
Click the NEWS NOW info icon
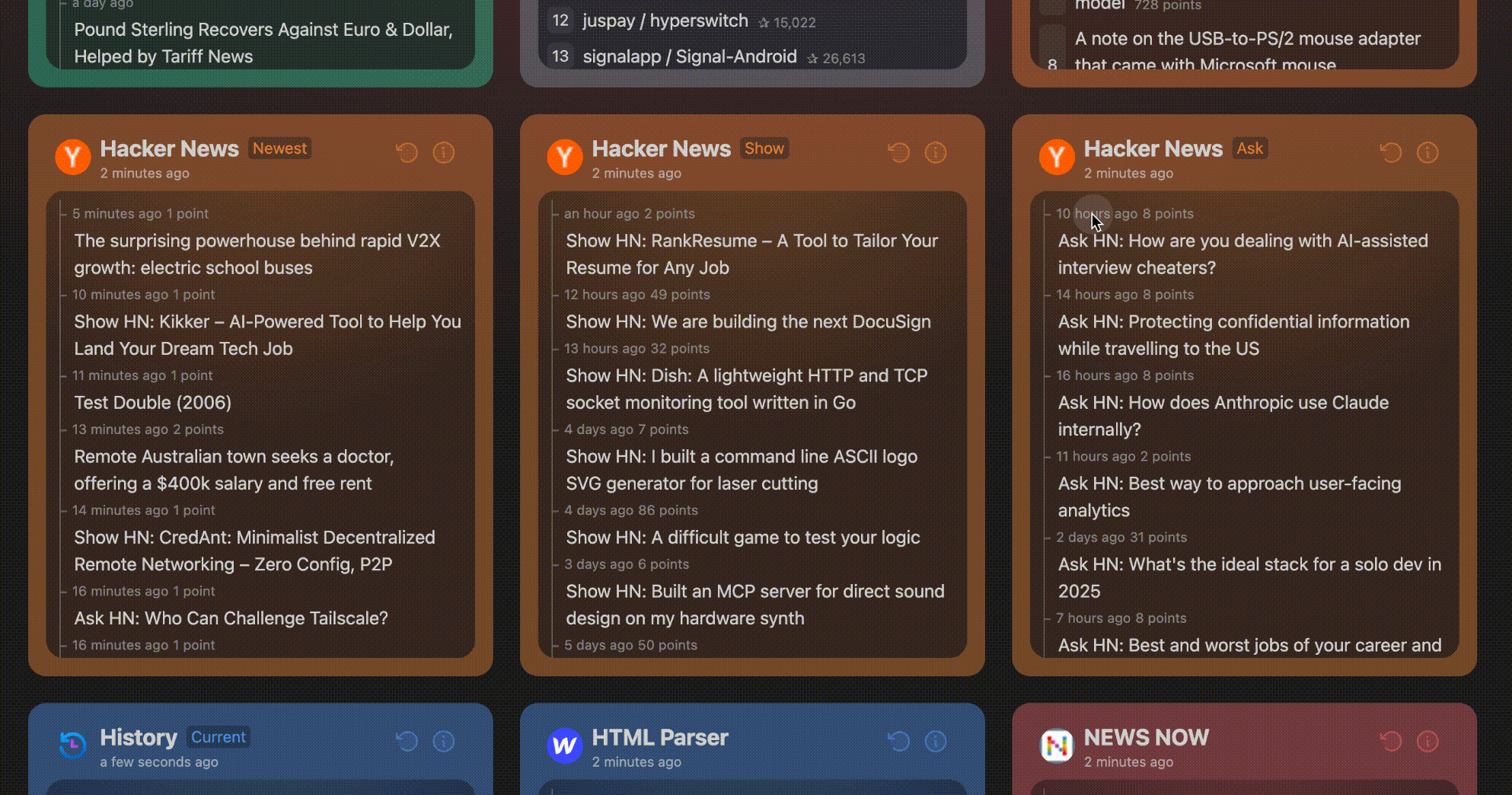pyautogui.click(x=1427, y=742)
